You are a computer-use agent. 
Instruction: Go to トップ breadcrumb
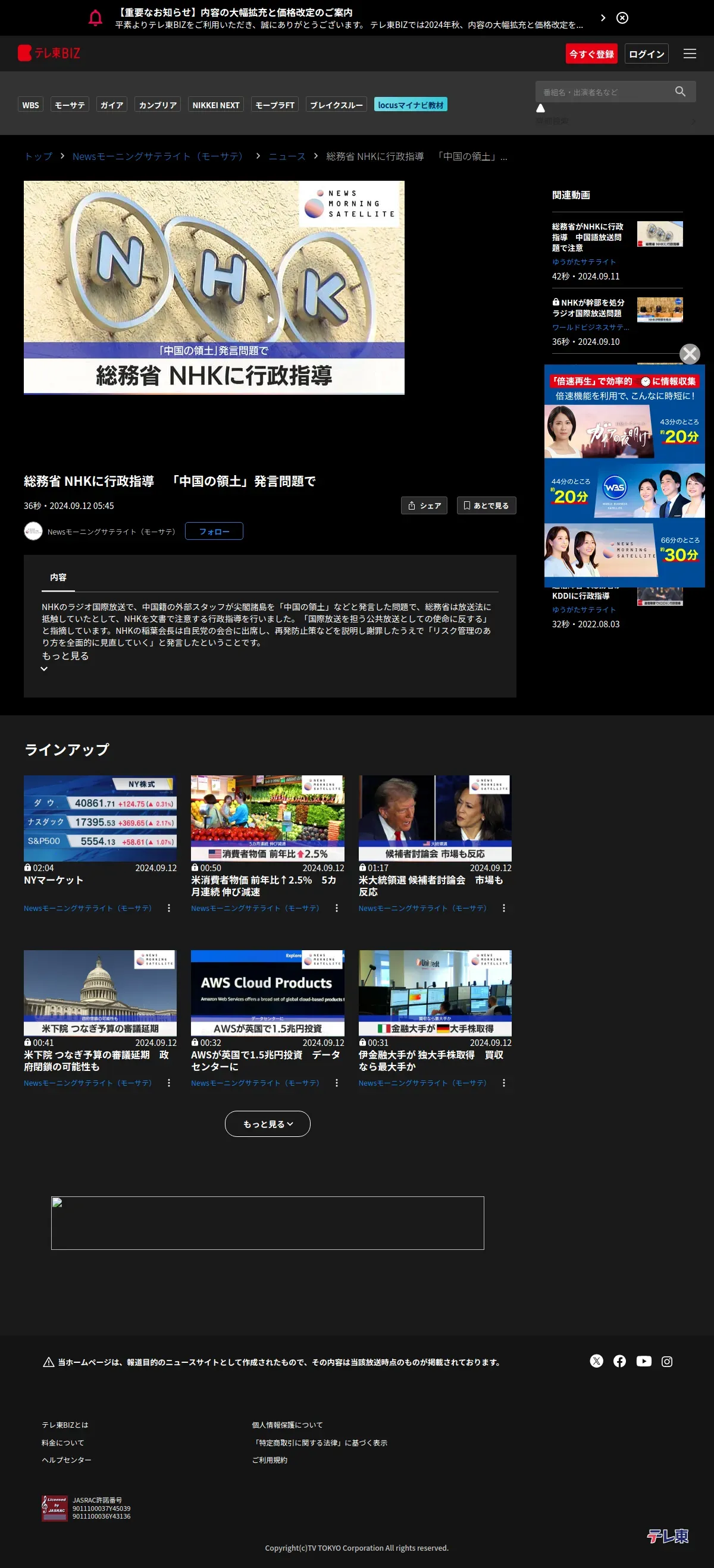[39, 156]
